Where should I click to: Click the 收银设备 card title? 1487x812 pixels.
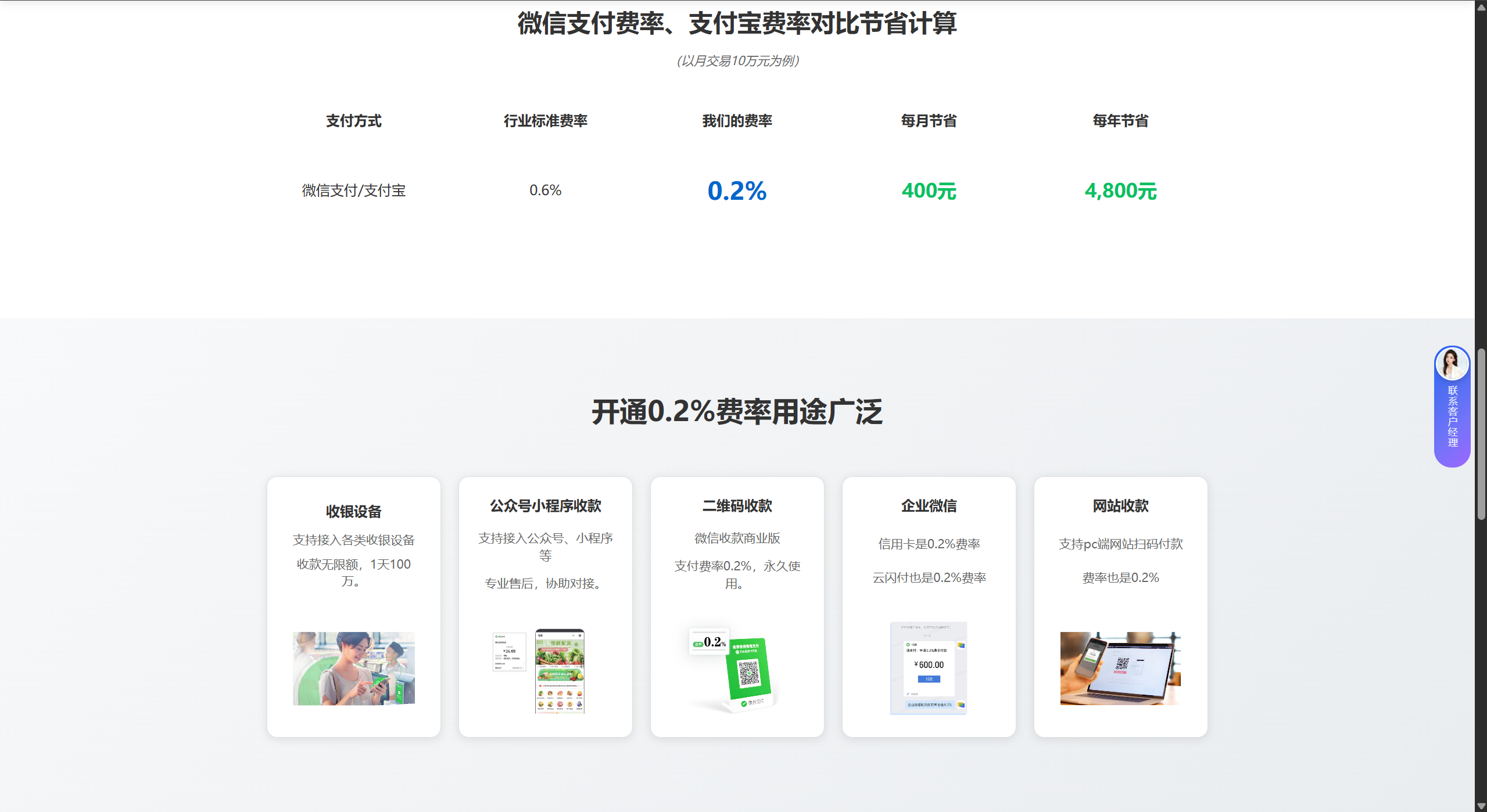(353, 512)
